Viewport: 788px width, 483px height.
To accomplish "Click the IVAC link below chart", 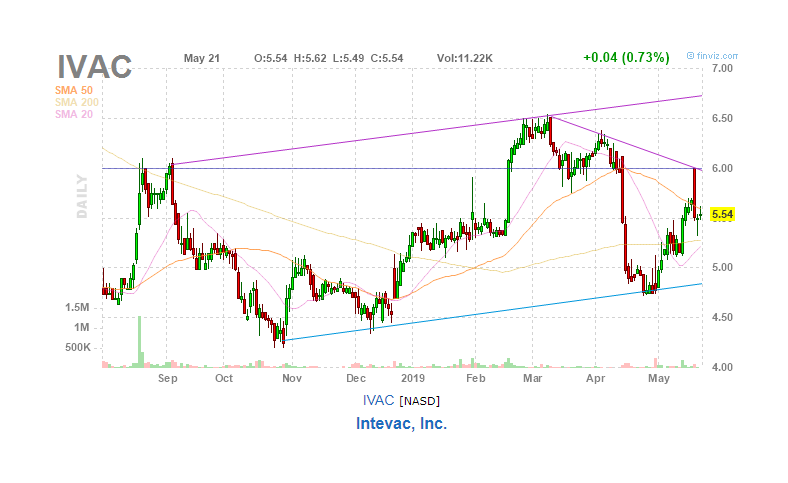I will [x=378, y=400].
